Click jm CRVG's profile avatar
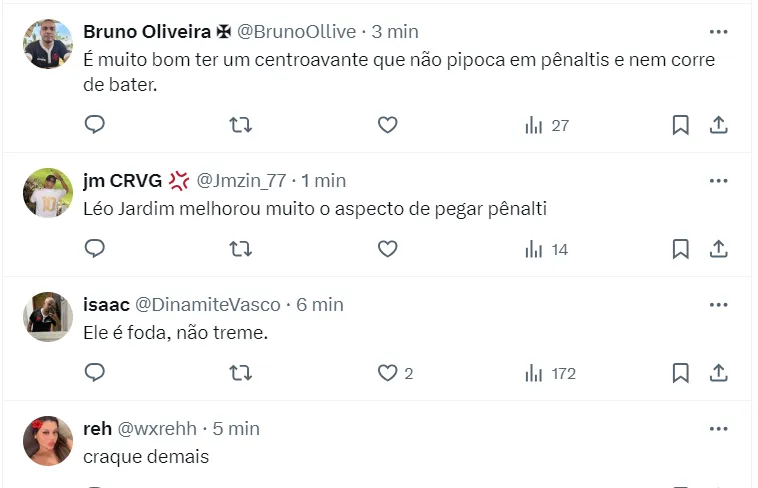Image resolution: width=758 pixels, height=488 pixels. 48,193
